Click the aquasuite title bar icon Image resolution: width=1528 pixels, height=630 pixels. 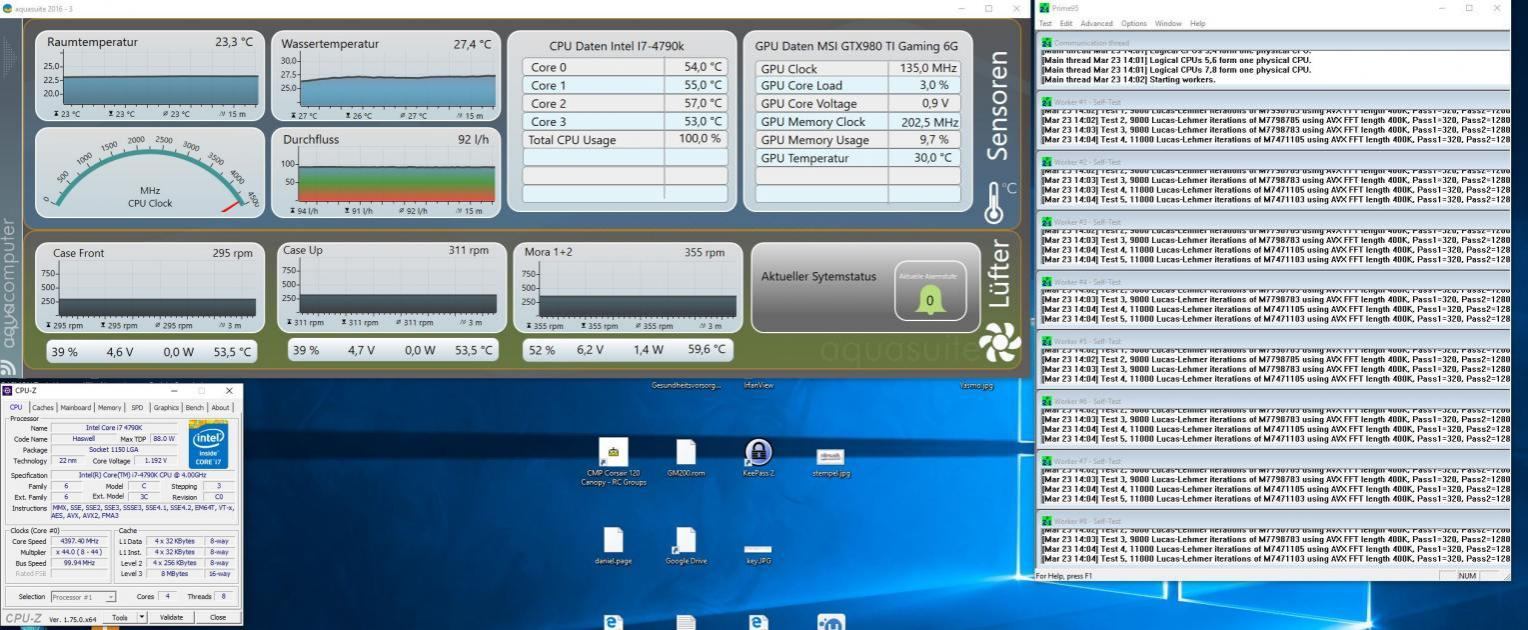coord(8,8)
